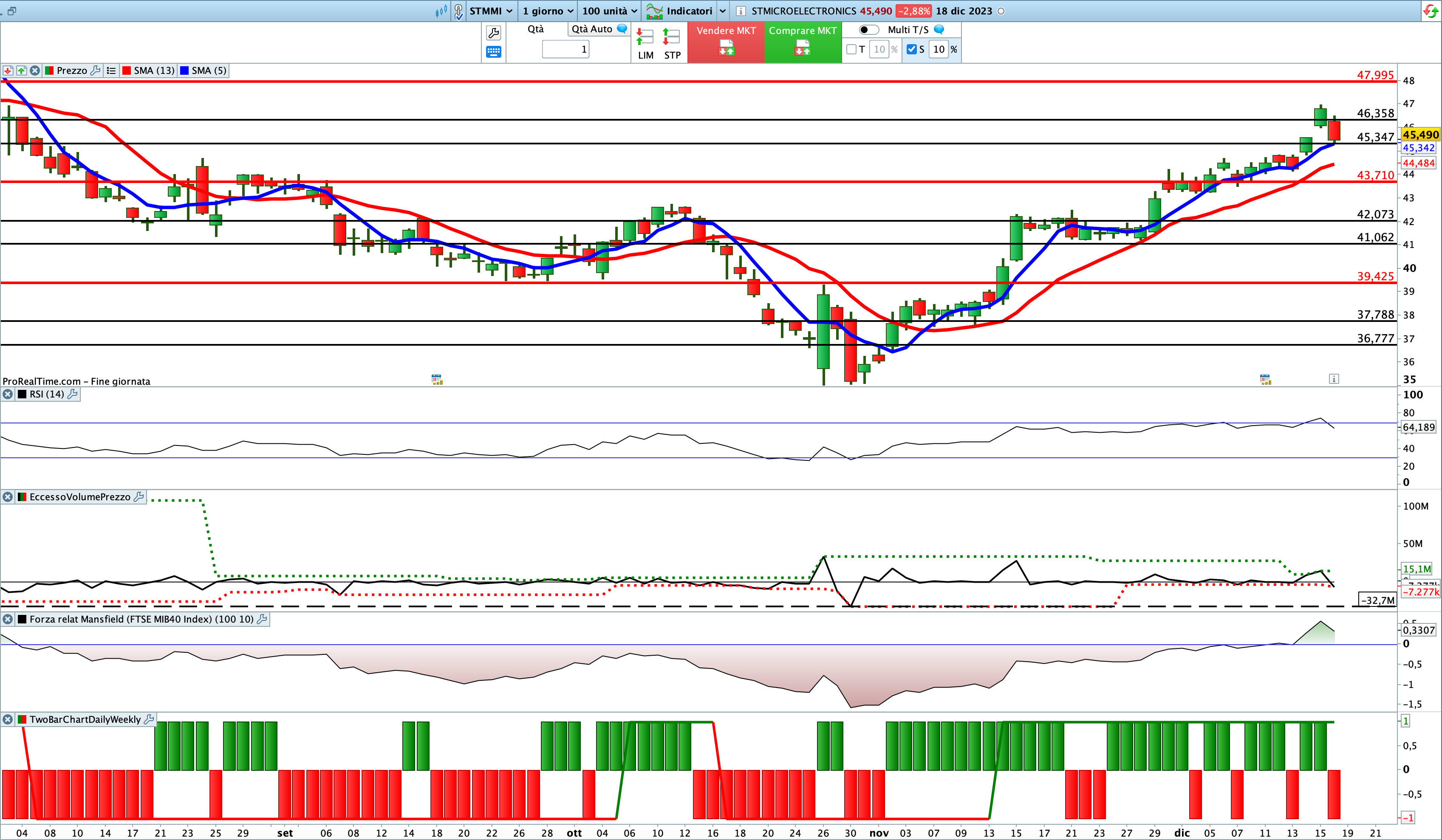Viewport: 1442px width, 840px height.
Task: Enable the T target checkbox
Action: tap(851, 49)
